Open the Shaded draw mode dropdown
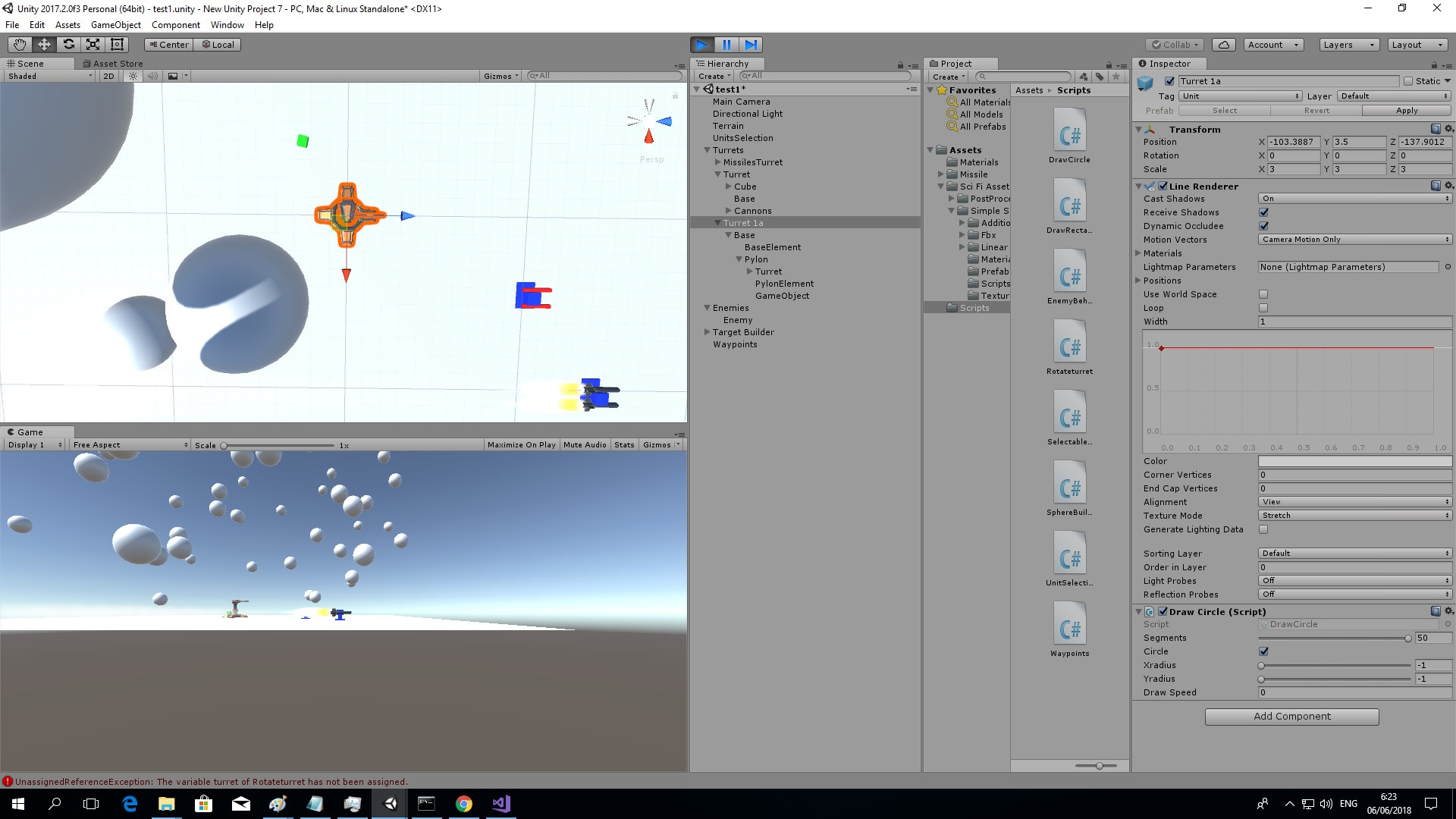Viewport: 1456px width, 819px height. point(50,76)
